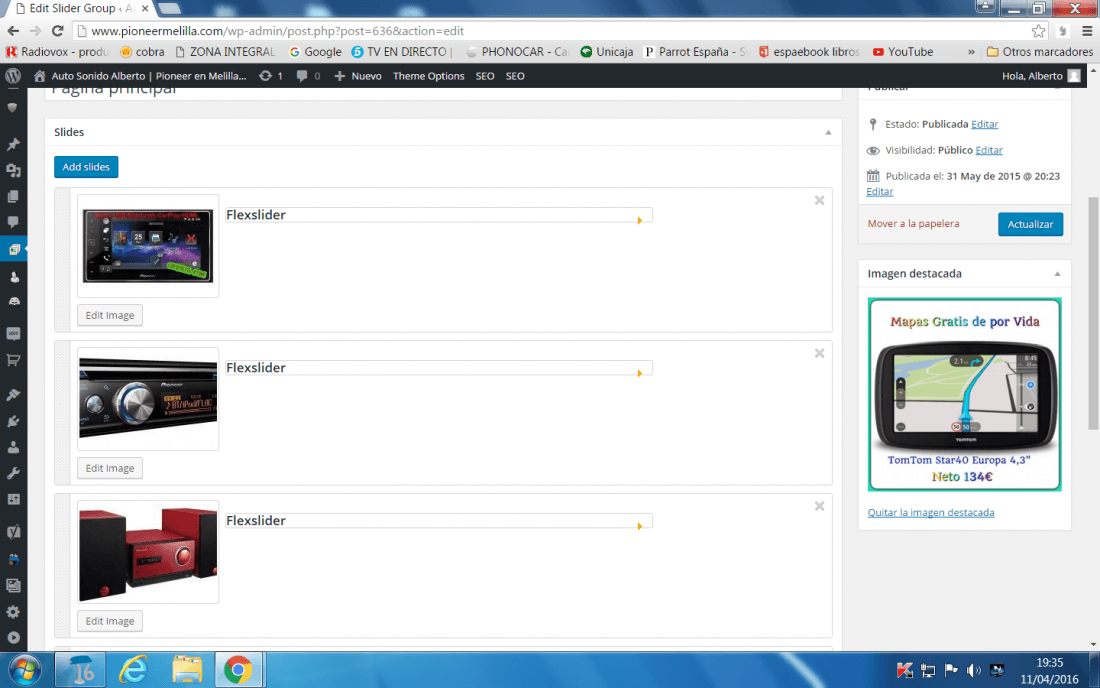The width and height of the screenshot is (1100, 688).
Task: Click Mover a la papelera
Action: click(x=913, y=224)
